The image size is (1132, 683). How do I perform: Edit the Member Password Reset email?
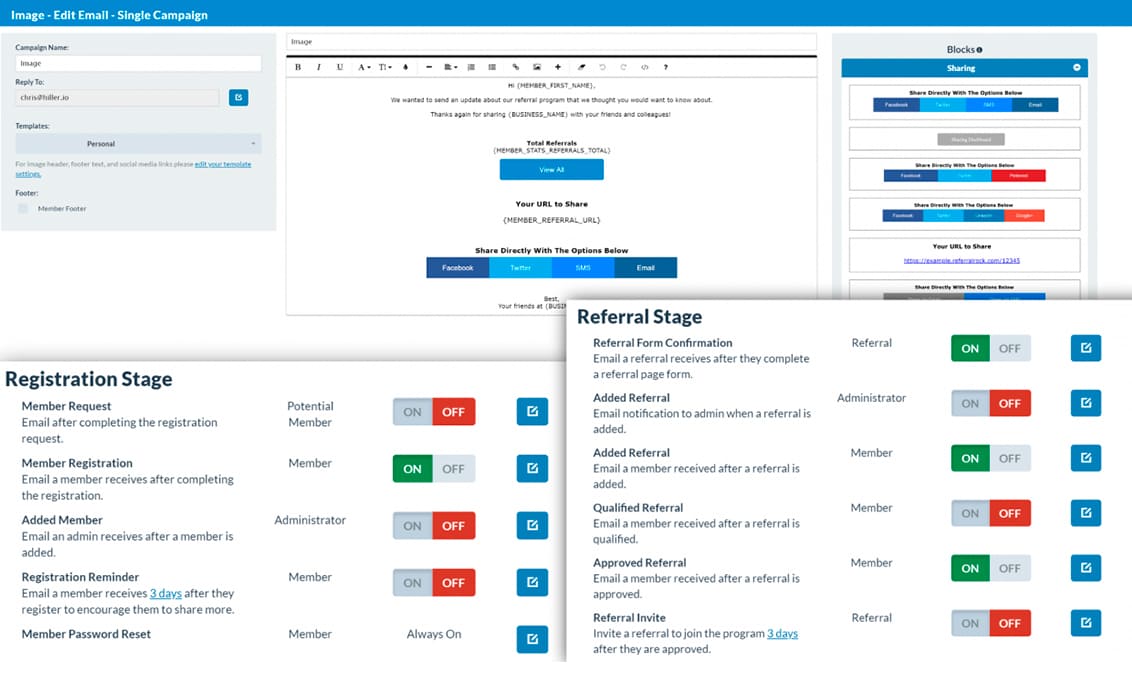coord(532,638)
